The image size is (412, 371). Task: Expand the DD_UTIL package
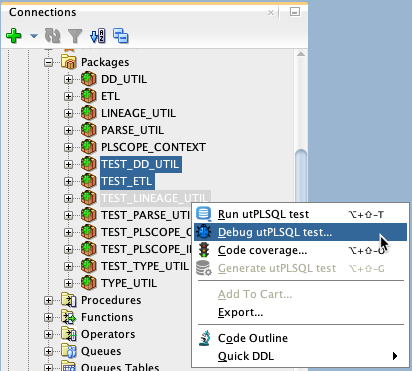tap(68, 79)
